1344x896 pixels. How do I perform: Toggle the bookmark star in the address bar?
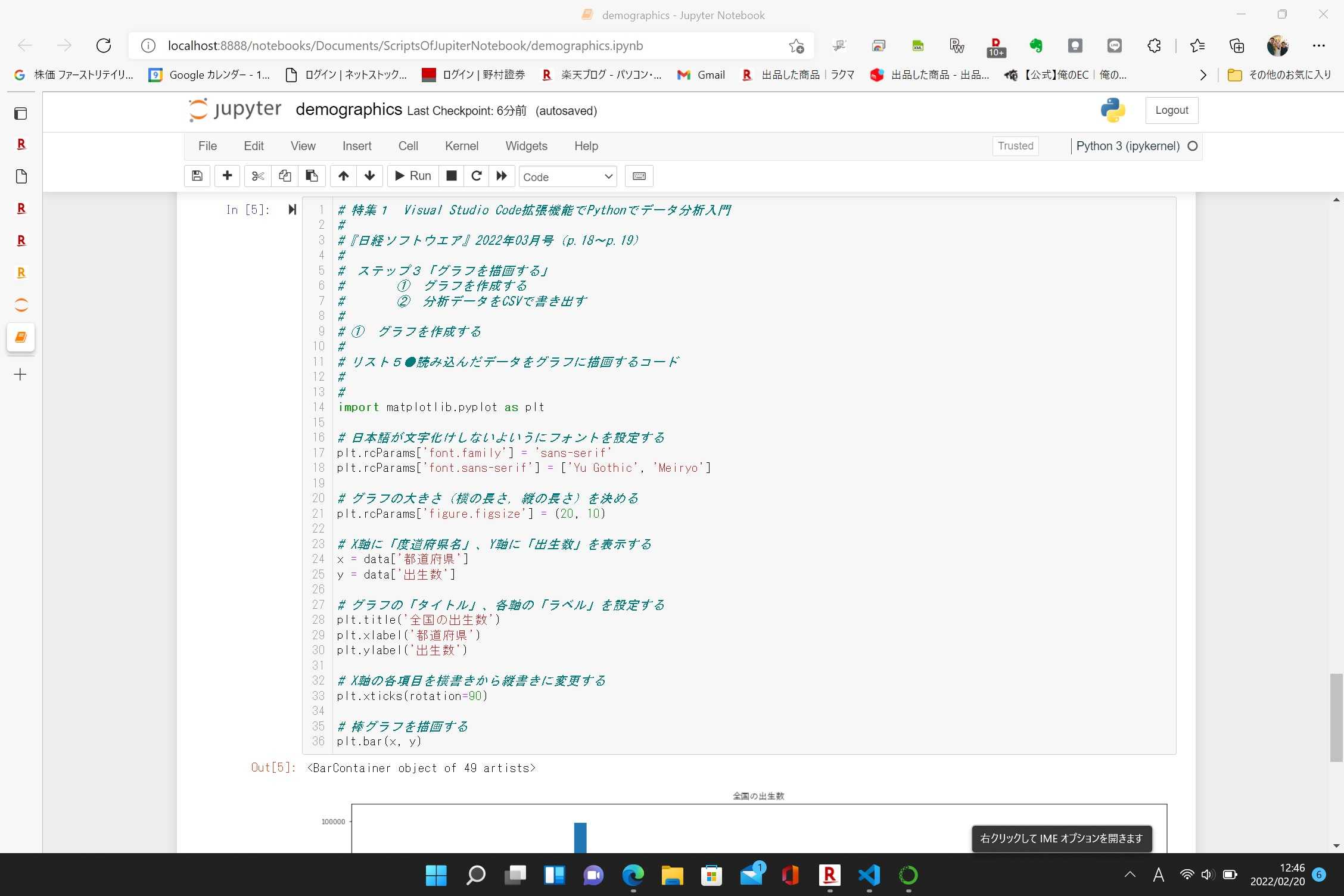[x=797, y=45]
